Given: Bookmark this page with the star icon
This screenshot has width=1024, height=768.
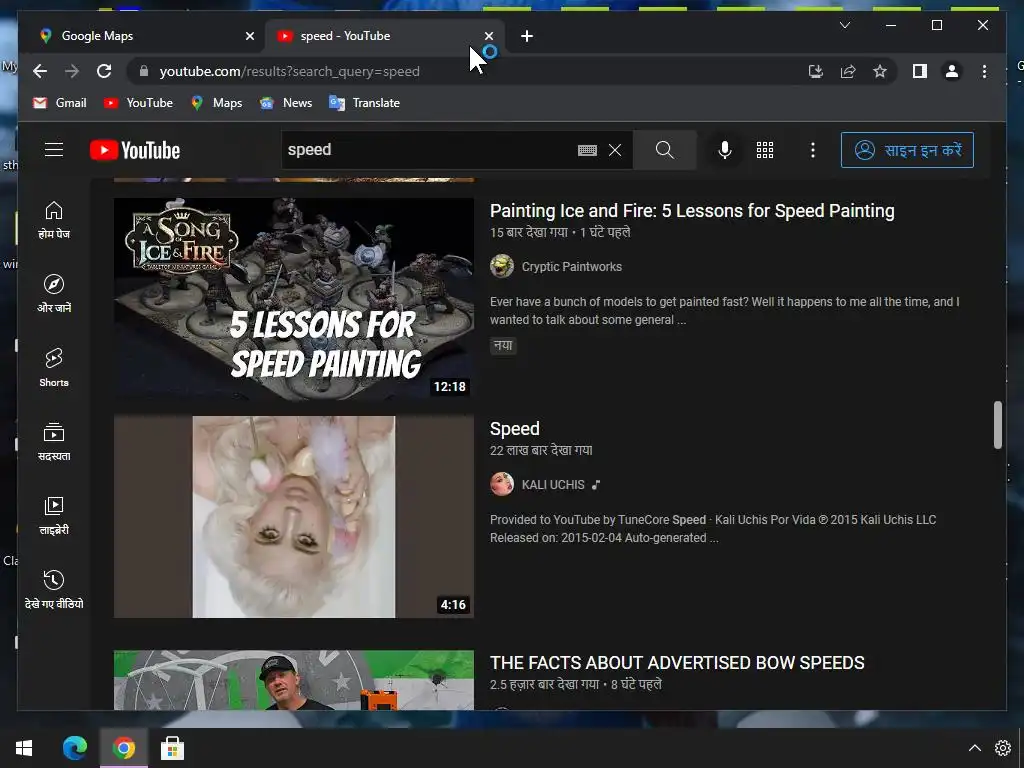Looking at the screenshot, I should 880,71.
